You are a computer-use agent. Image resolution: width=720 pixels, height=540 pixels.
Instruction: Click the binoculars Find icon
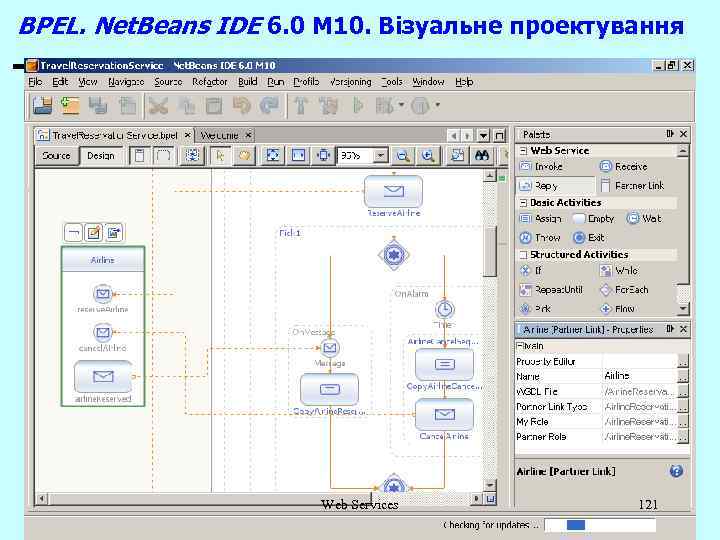(482, 156)
